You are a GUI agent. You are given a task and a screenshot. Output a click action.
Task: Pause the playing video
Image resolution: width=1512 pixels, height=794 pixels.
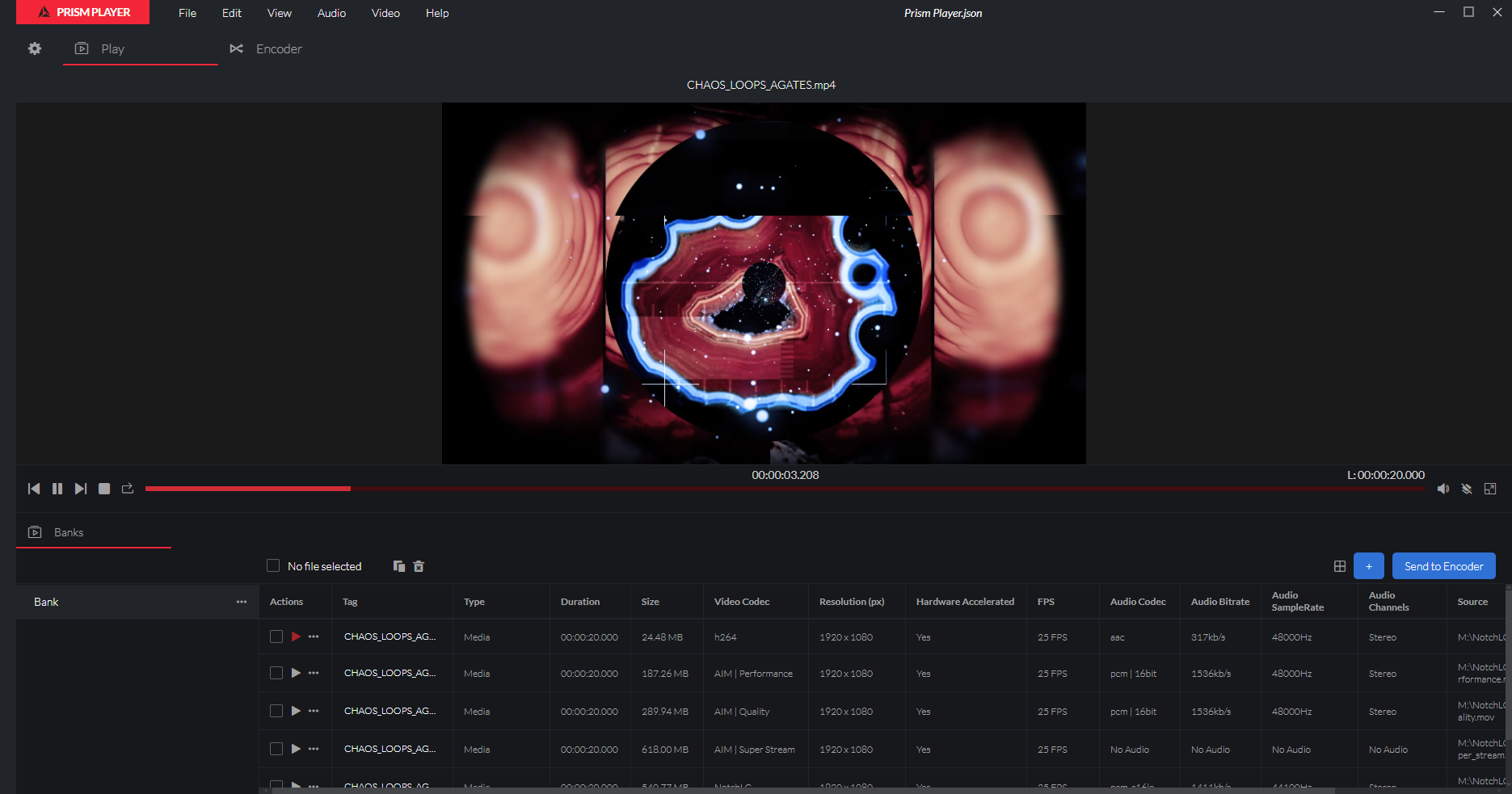coord(57,489)
